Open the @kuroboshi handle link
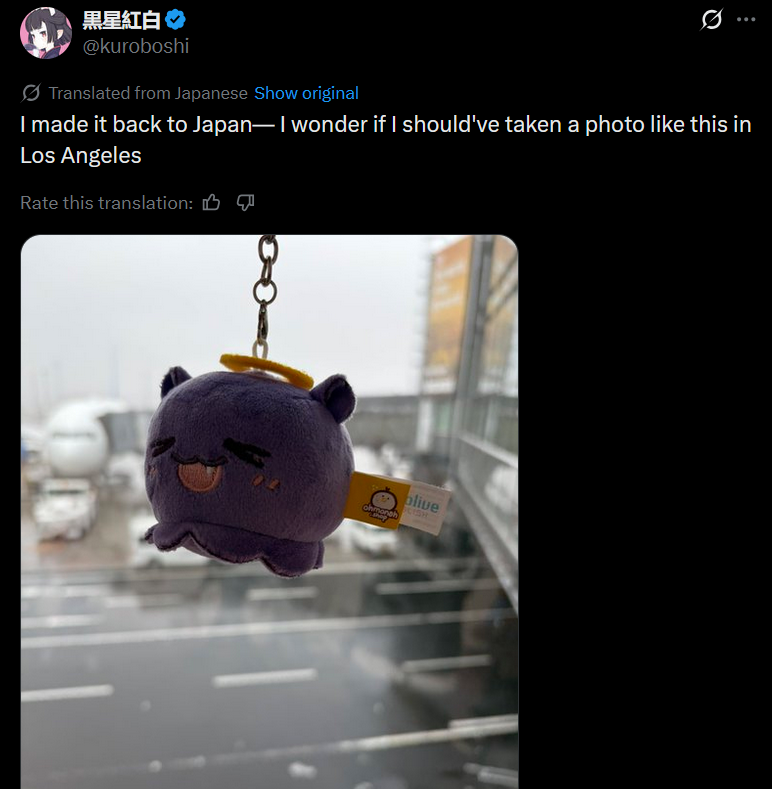This screenshot has height=789, width=772. click(x=135, y=46)
